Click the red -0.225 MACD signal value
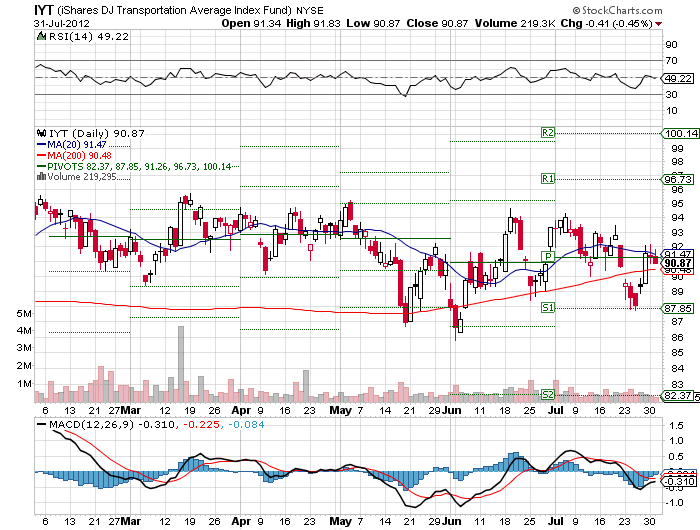700x530 pixels. (x=201, y=425)
